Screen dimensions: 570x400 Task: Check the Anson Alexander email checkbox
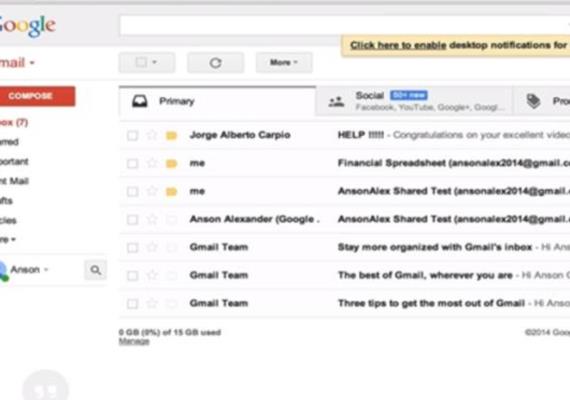pyautogui.click(x=132, y=220)
